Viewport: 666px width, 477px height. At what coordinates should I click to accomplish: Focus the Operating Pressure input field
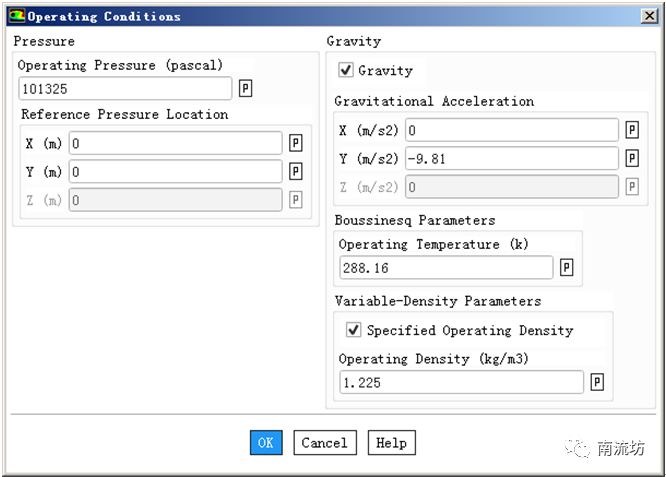click(x=125, y=89)
